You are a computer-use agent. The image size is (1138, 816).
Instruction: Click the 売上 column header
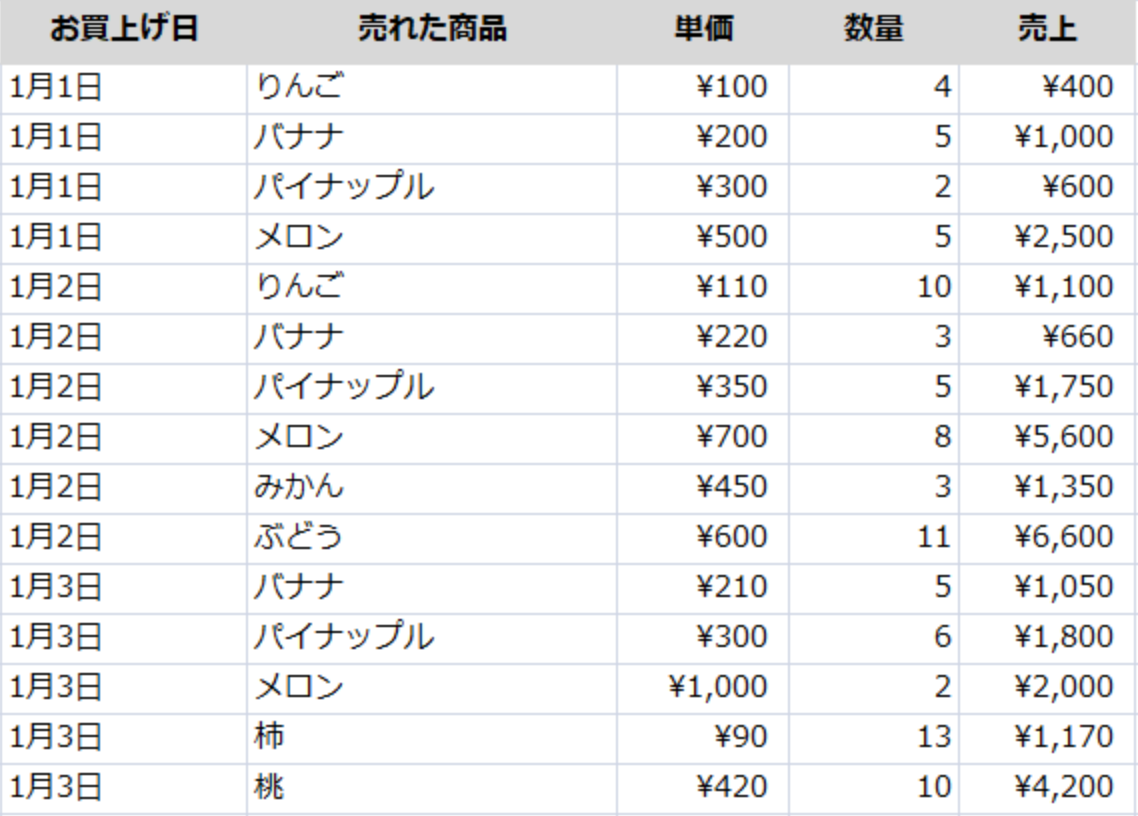[x=1048, y=30]
